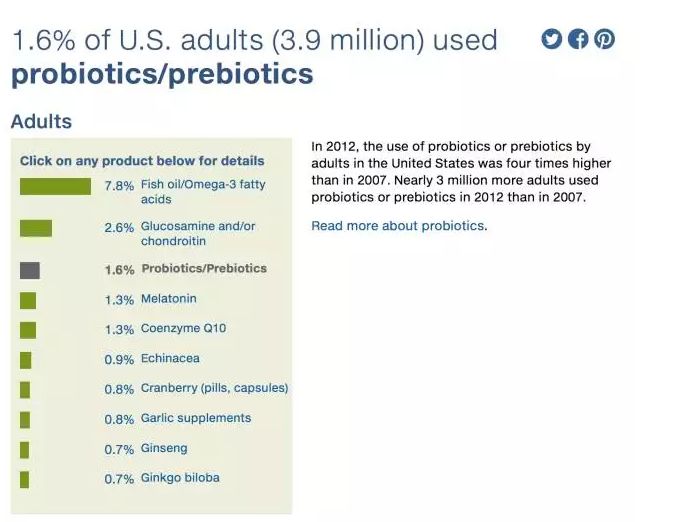Click the green Fish oil 7.8% bar

(55, 186)
